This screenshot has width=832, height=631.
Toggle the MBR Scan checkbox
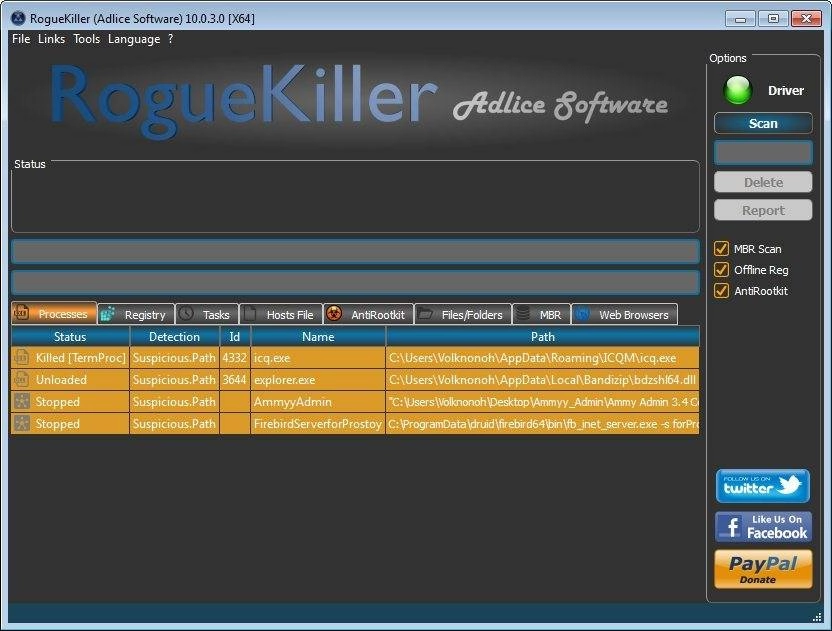pos(721,248)
